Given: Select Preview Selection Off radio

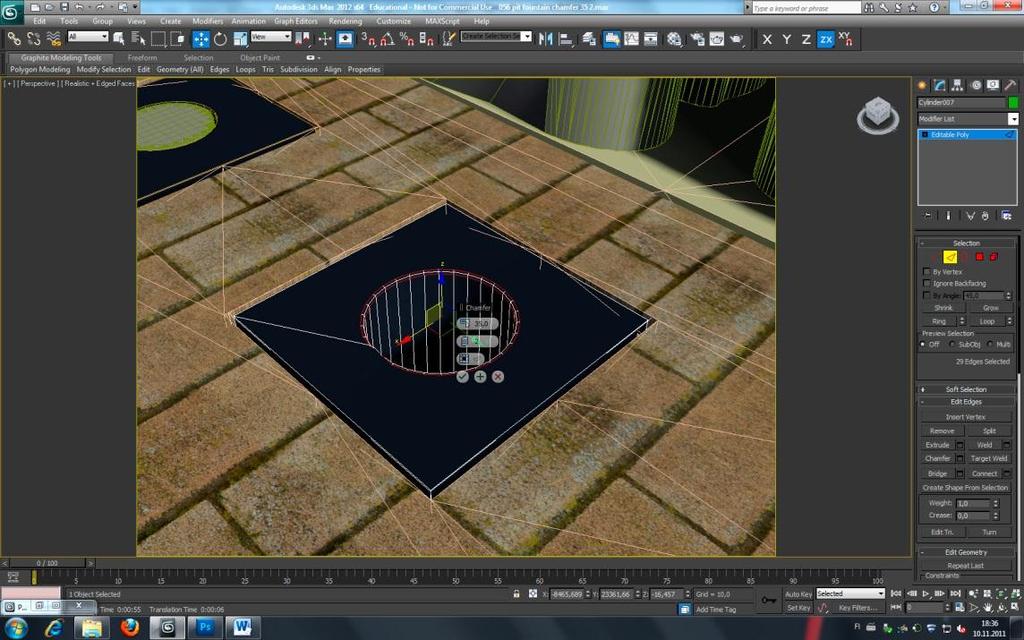Looking at the screenshot, I should click(x=923, y=344).
